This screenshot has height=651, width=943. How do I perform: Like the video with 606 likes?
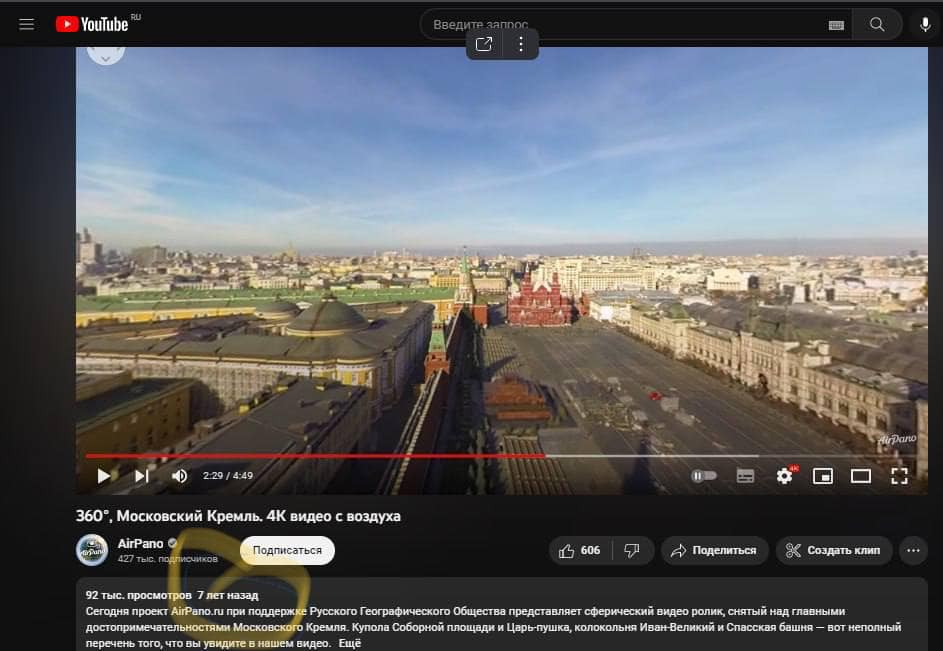[x=580, y=550]
